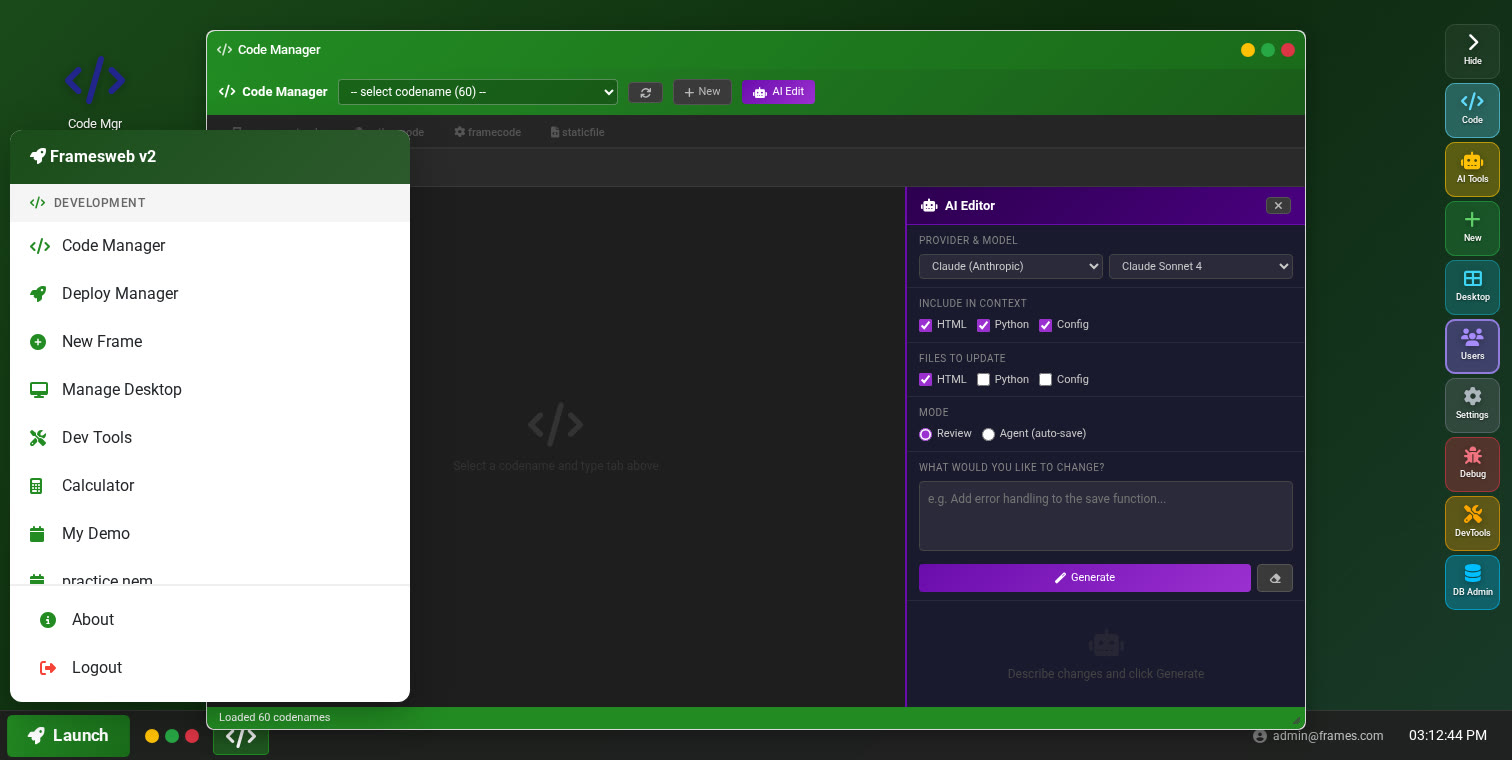Select the Desktop icon in the sidebar
Image resolution: width=1512 pixels, height=760 pixels.
[x=1471, y=287]
